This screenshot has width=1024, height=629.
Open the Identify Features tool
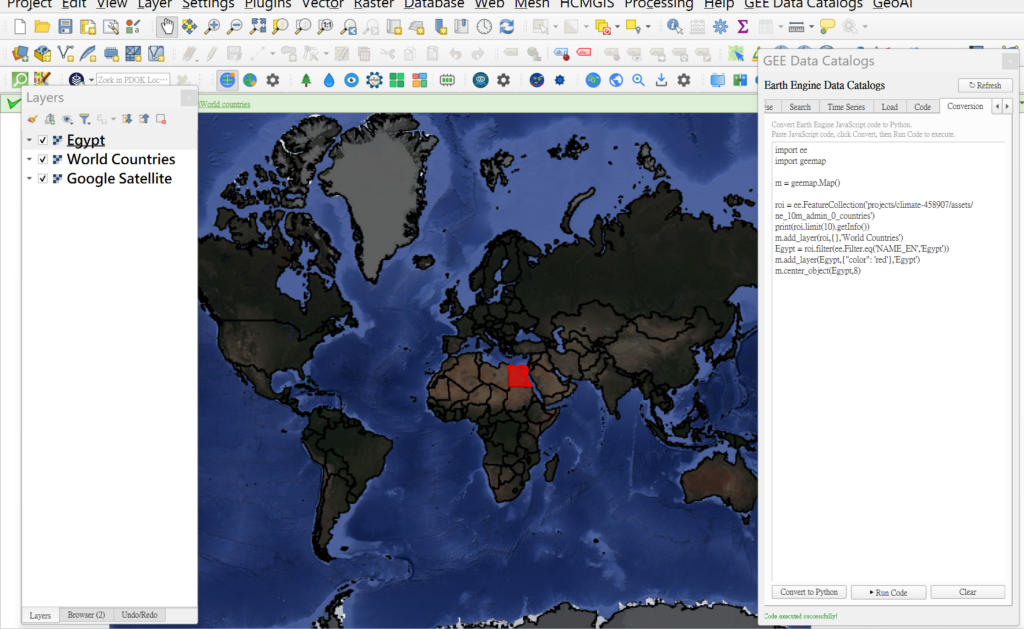[x=675, y=27]
